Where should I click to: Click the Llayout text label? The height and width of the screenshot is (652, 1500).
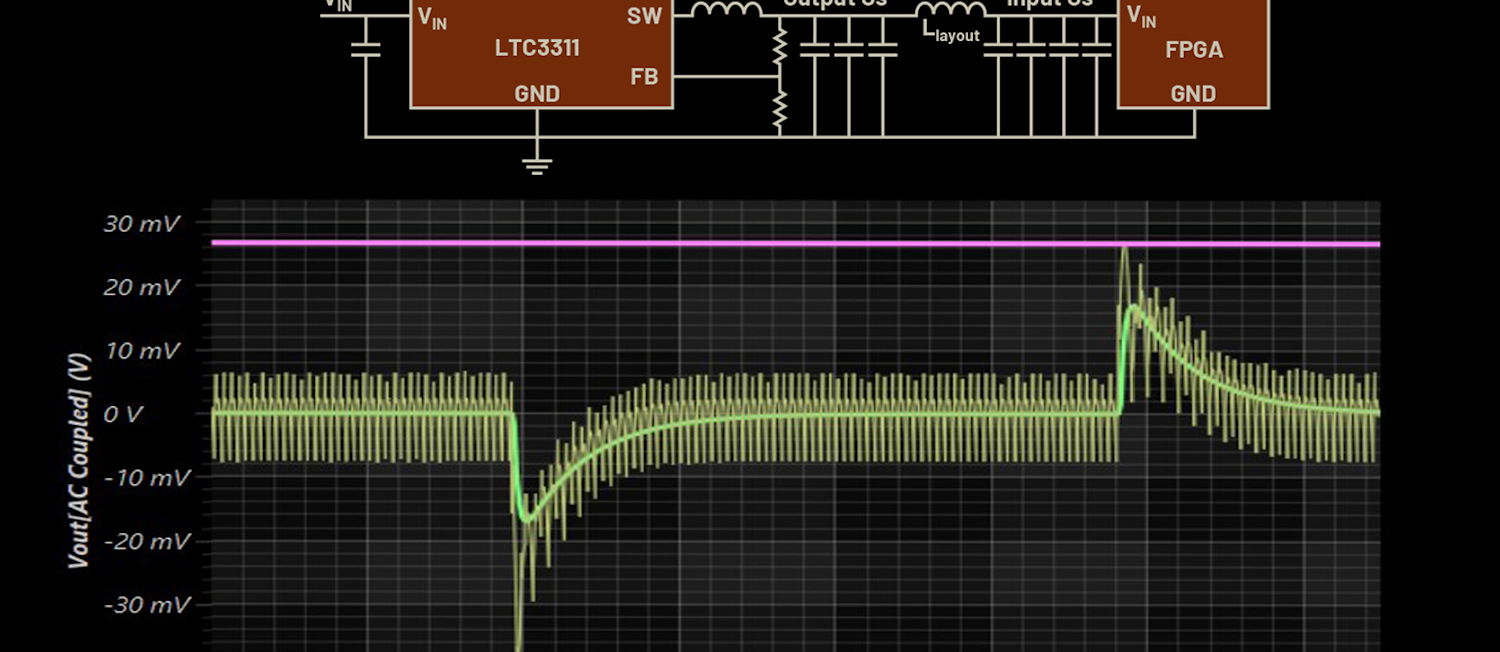tap(951, 35)
